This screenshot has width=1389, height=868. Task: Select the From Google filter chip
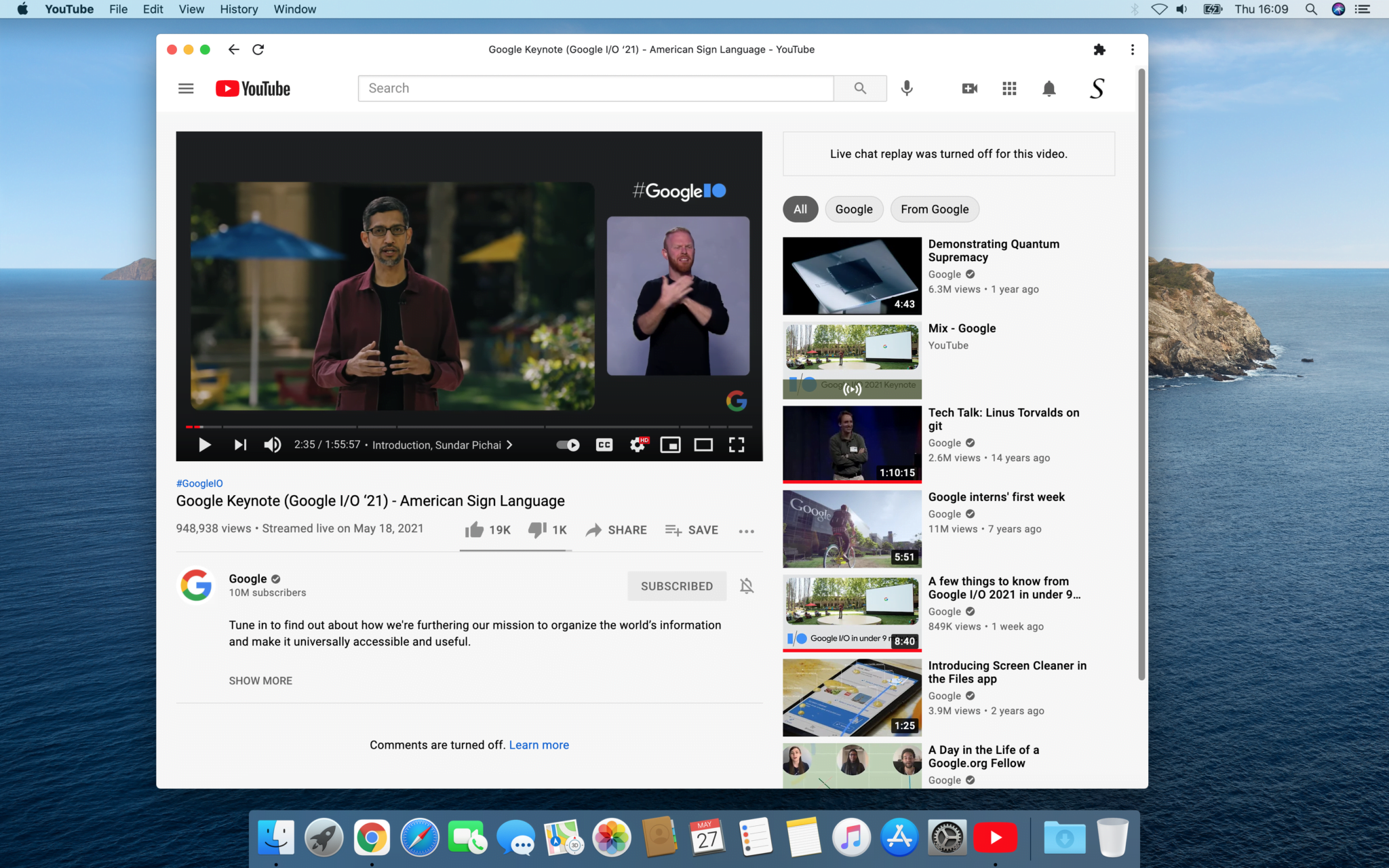934,209
